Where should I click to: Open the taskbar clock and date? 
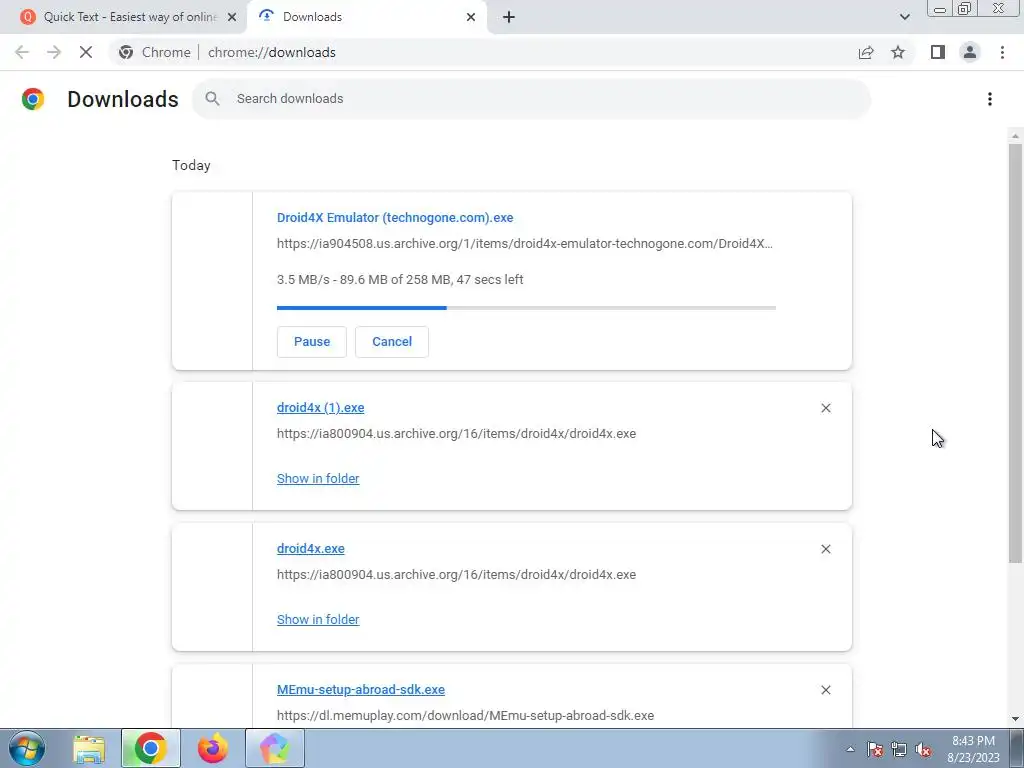(973, 749)
